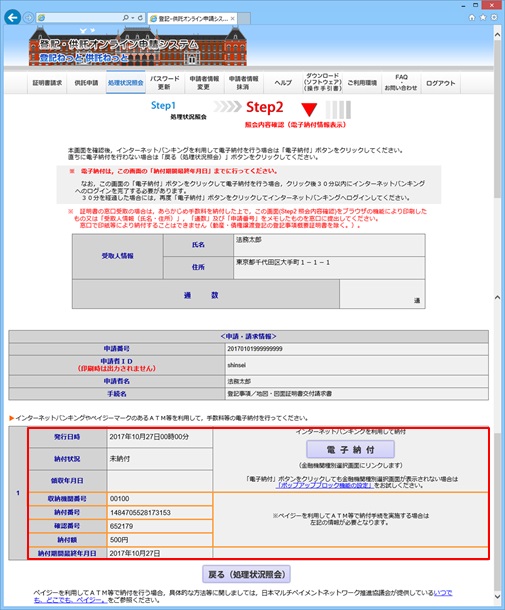Image resolution: width=505 pixels, height=610 pixels.
Task: Open the 証明書請求 menu item
Action: pyautogui.click(x=47, y=83)
